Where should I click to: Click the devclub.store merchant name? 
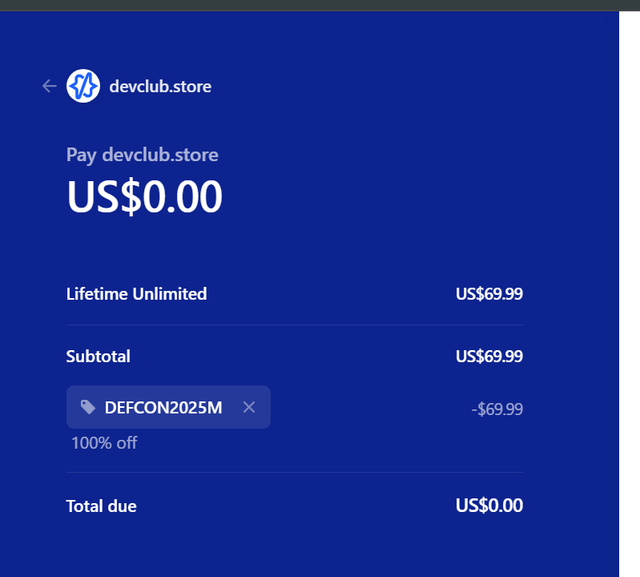tap(160, 87)
